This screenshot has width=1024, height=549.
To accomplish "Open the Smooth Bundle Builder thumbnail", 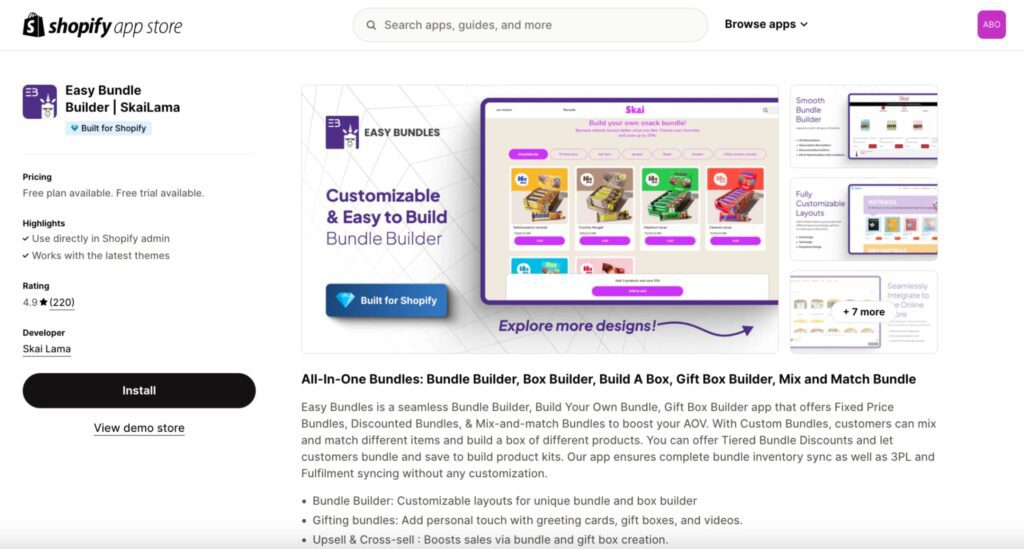I will pyautogui.click(x=864, y=127).
